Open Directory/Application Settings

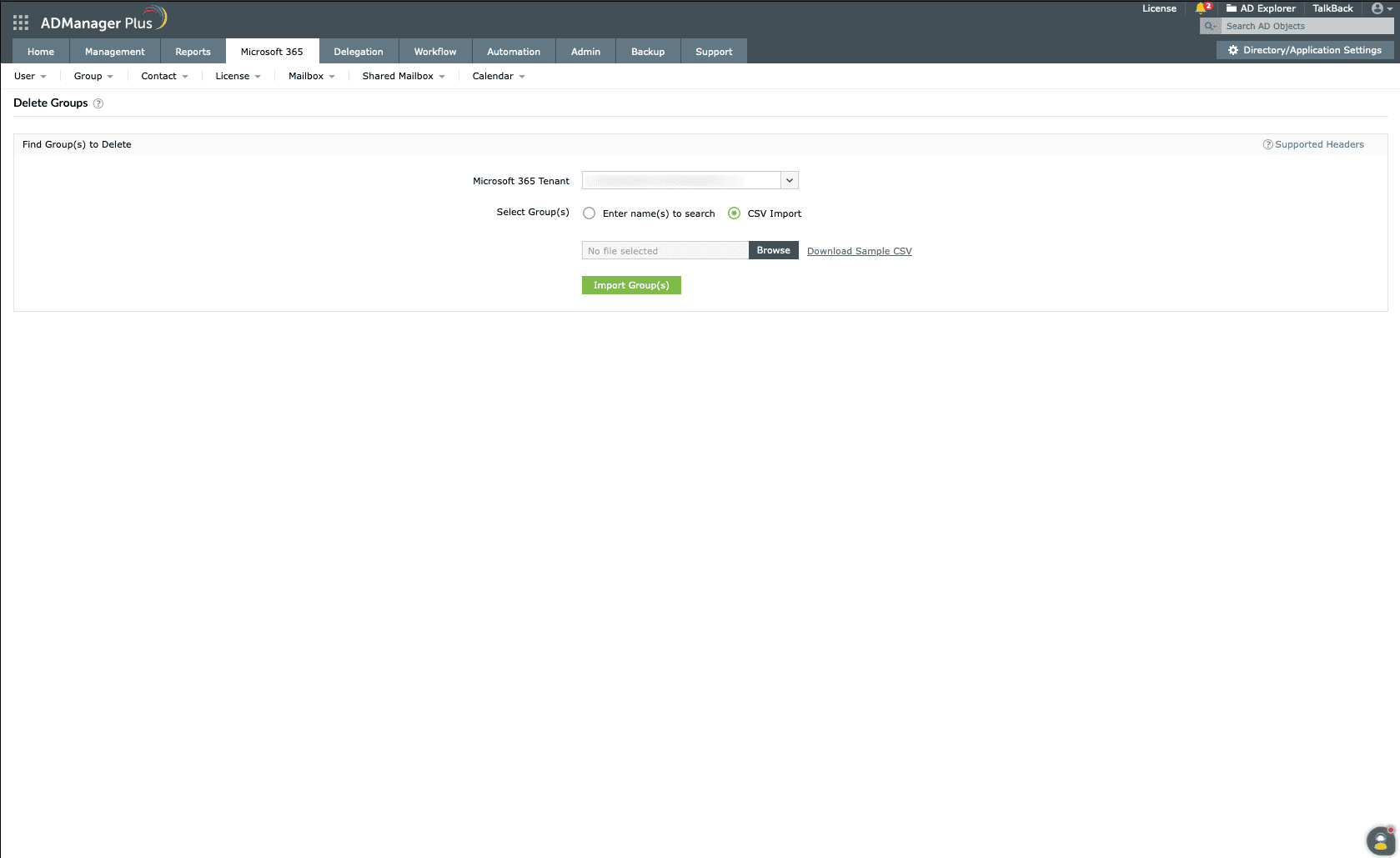coord(1305,51)
